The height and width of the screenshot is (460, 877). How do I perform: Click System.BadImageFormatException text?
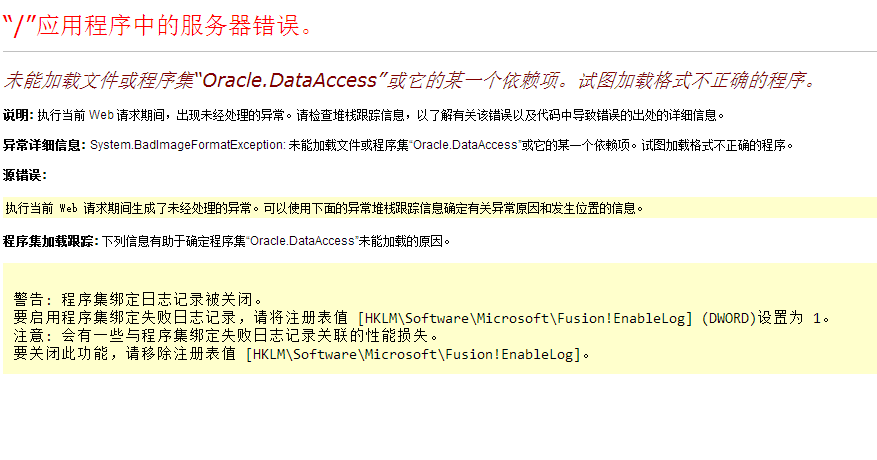[188, 145]
